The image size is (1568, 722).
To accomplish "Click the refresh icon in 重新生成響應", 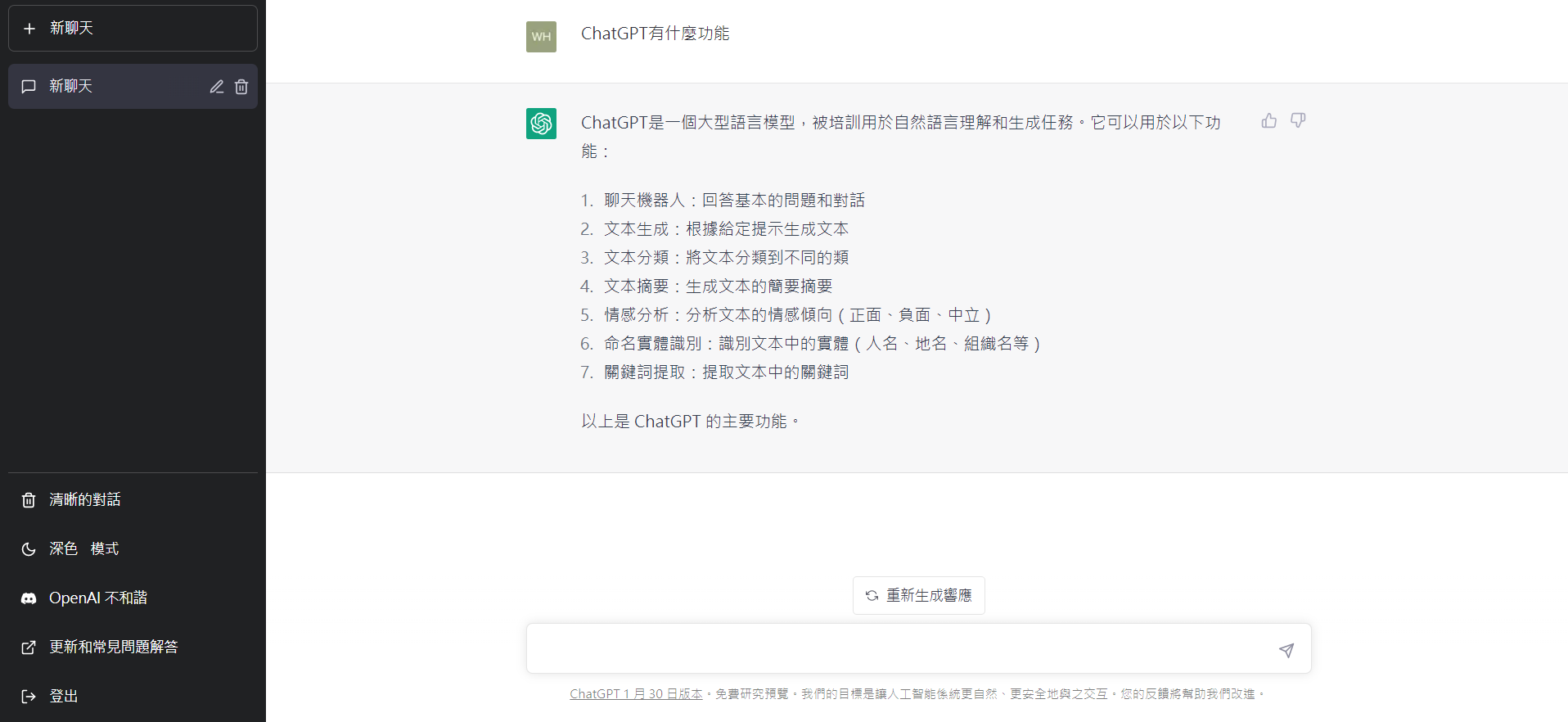I will pos(872,596).
